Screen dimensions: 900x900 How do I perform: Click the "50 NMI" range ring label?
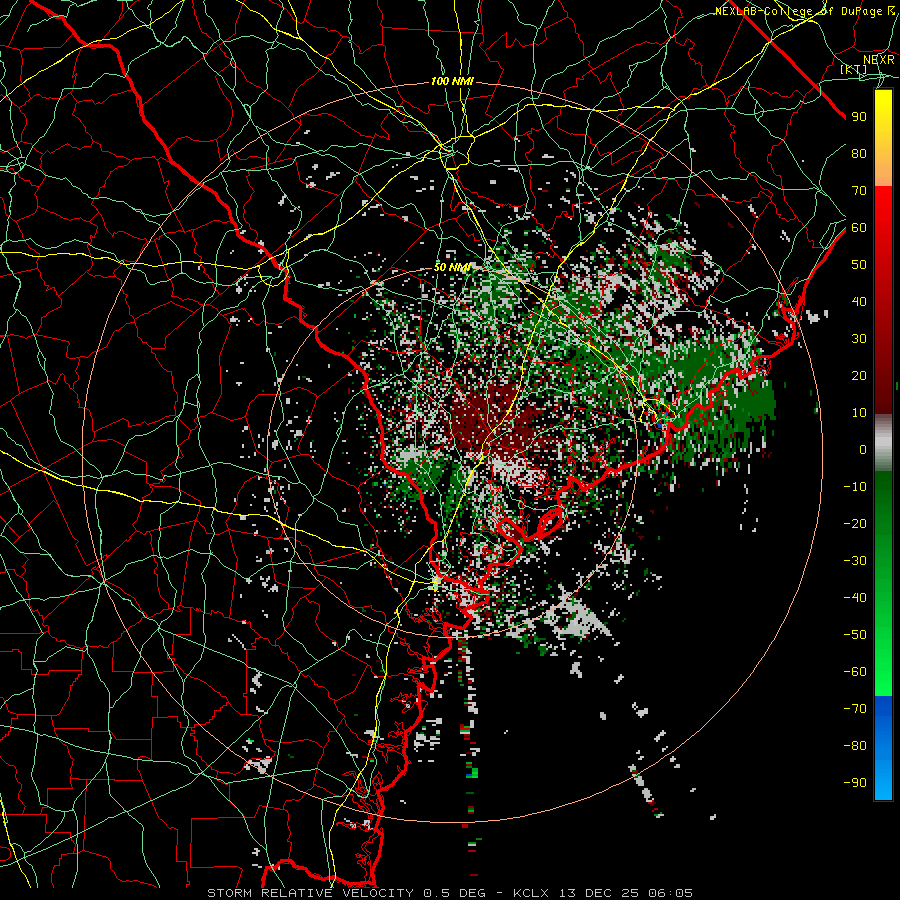tap(452, 267)
